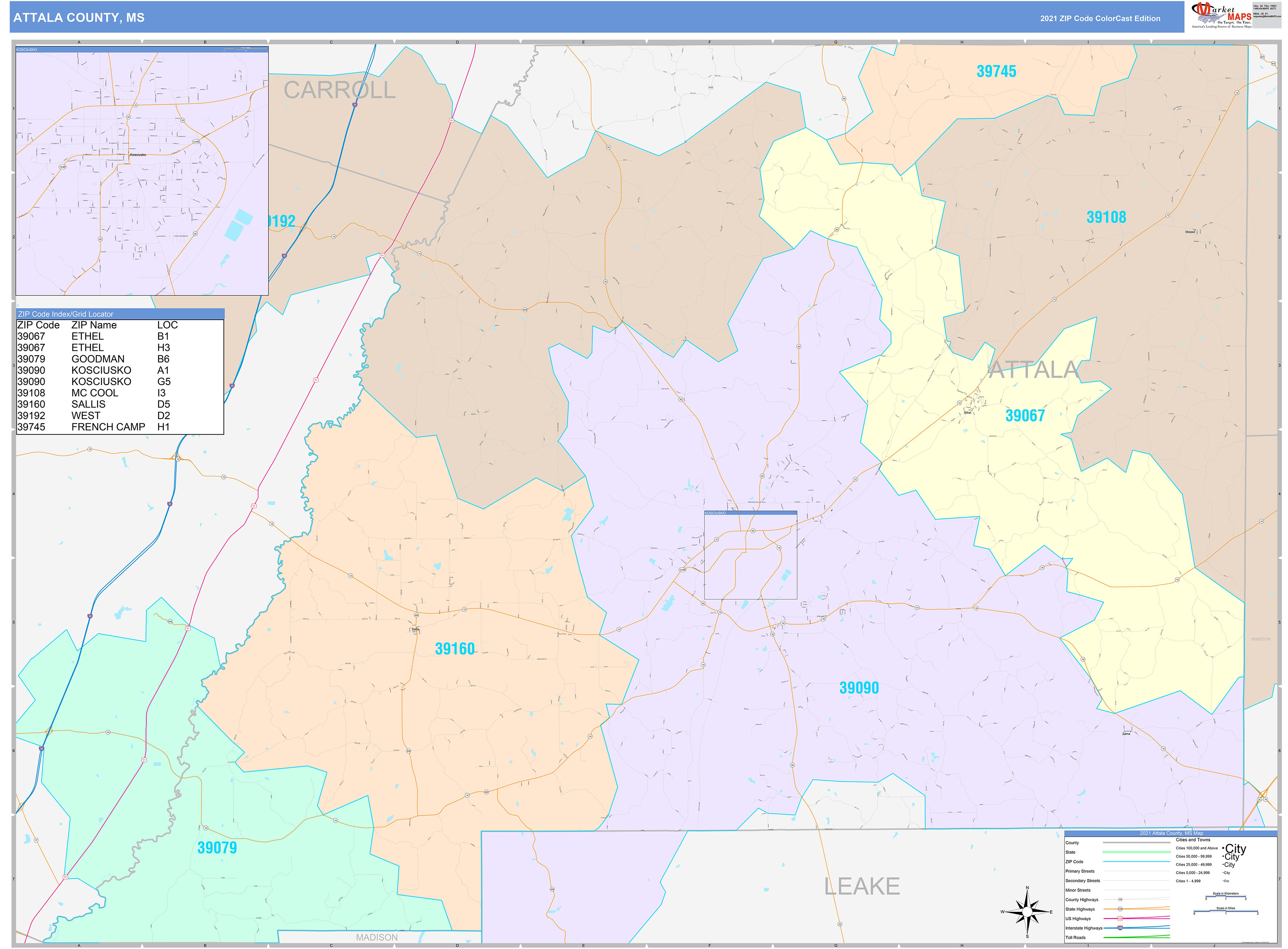Click 'Cities 100,000 and Above' legend entry
The width and height of the screenshot is (1288, 949).
click(x=1197, y=848)
